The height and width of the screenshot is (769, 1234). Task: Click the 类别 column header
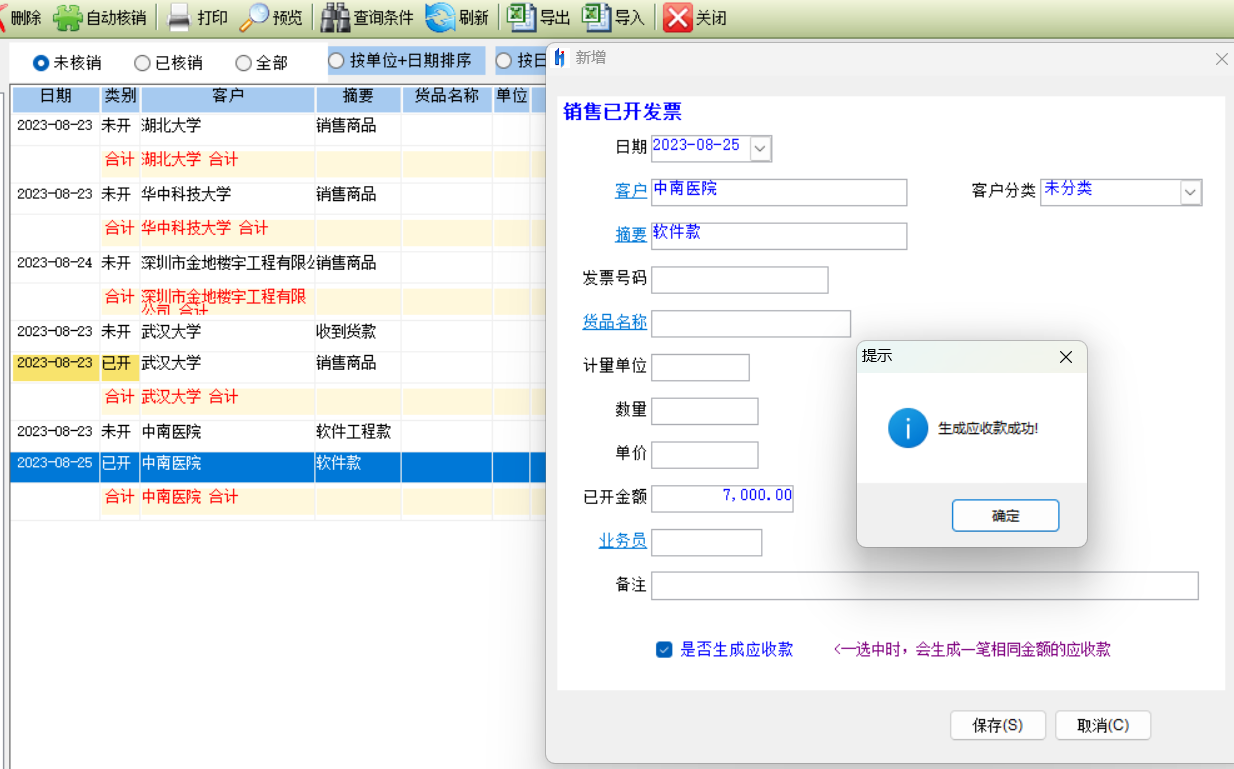121,97
